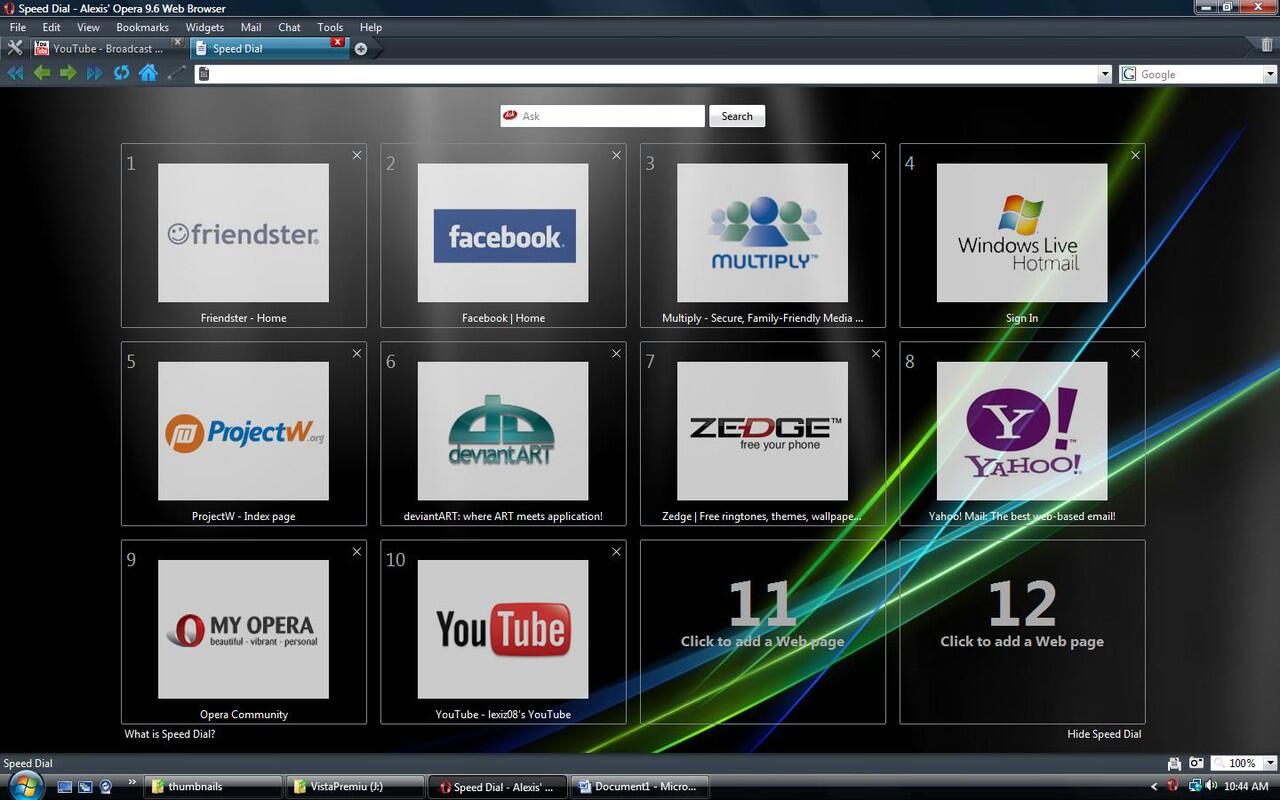Click speed dial slot 12 to add page

pos(1022,632)
